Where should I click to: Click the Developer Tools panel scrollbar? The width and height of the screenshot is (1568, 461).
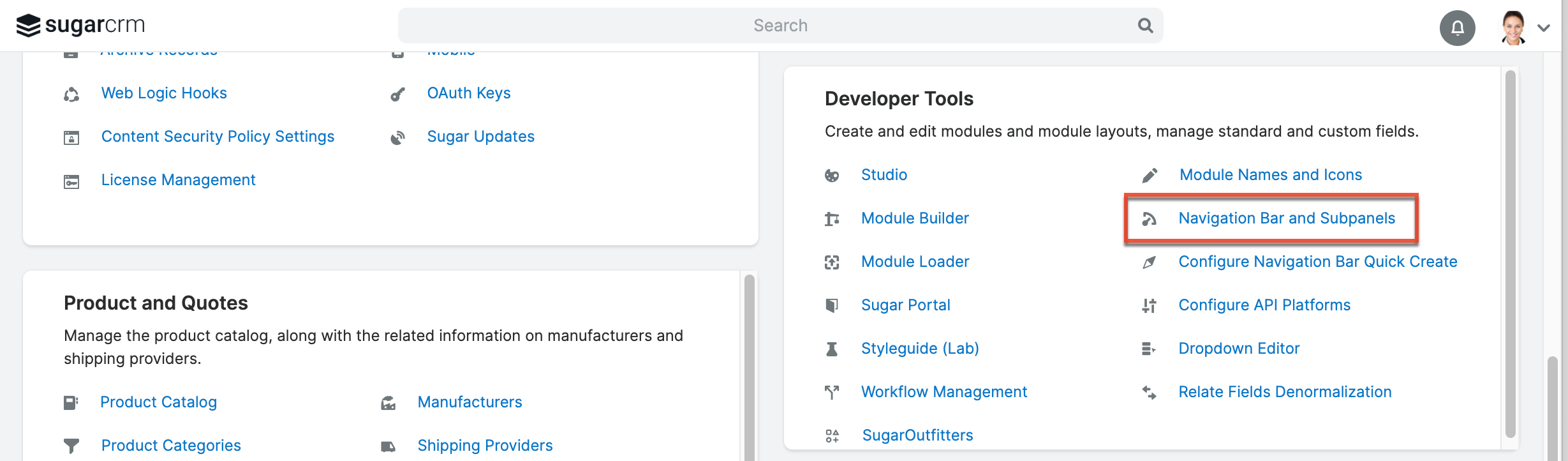click(1510, 254)
